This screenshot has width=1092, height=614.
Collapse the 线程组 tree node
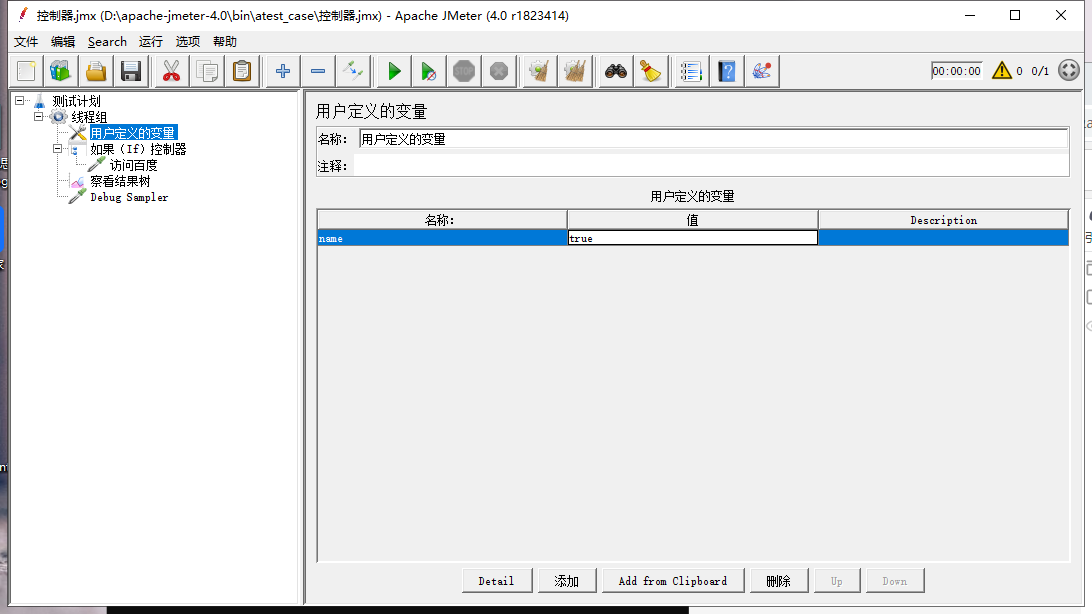coord(37,117)
